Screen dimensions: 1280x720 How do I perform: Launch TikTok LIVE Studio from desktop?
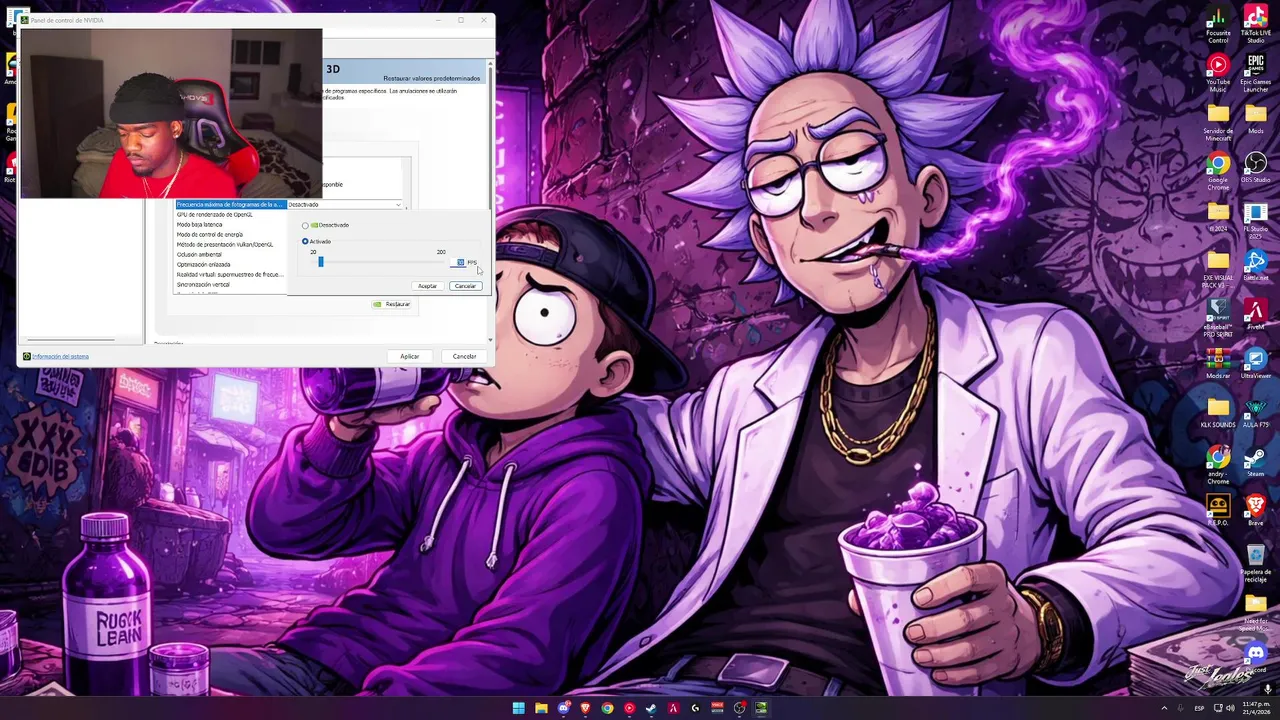coord(1255,25)
